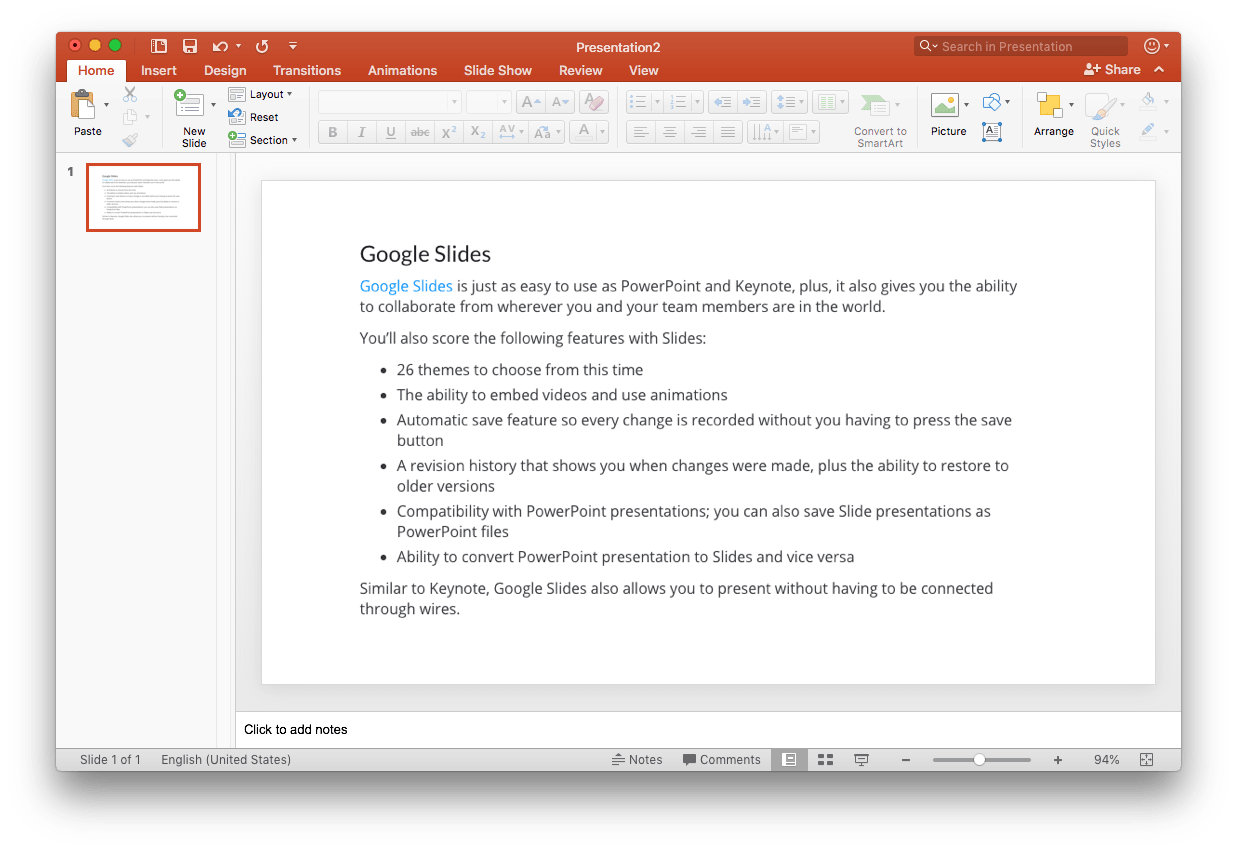The height and width of the screenshot is (851, 1237).
Task: Open the font size combo box
Action: 489,102
